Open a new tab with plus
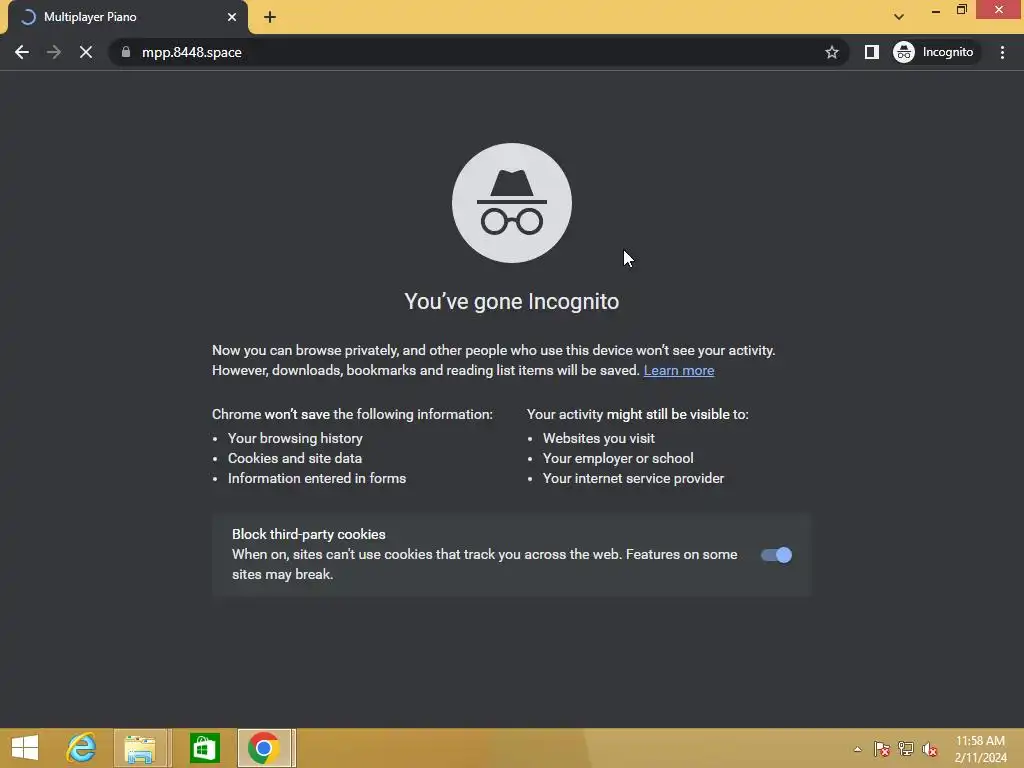Image resolution: width=1024 pixels, height=768 pixels. click(x=270, y=17)
